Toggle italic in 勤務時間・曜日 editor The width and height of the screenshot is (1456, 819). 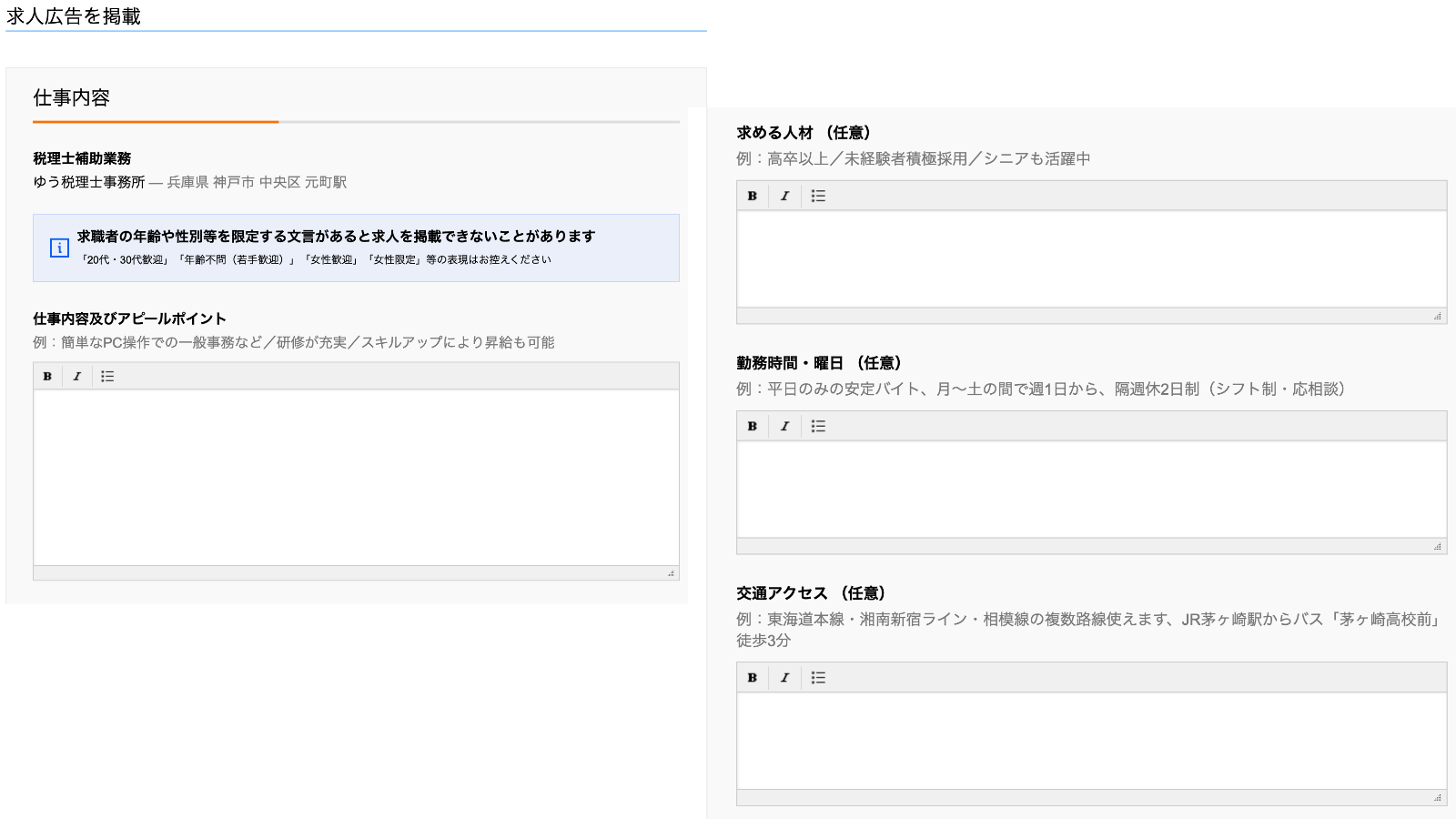[784, 426]
